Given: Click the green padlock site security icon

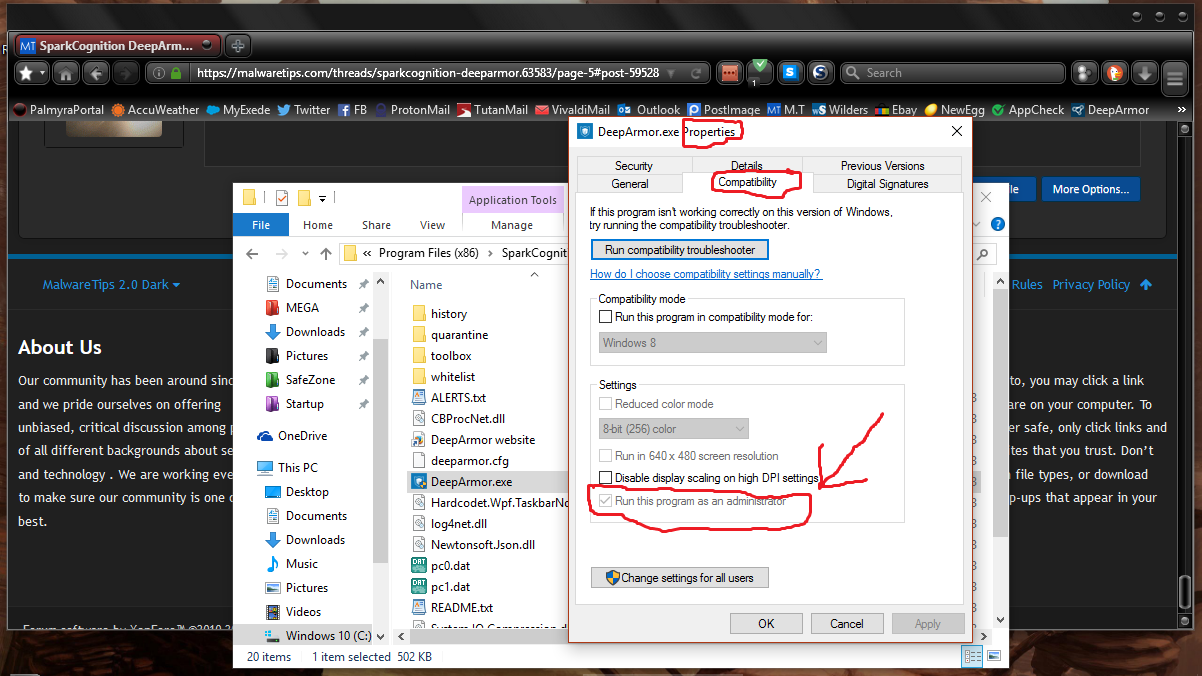Looking at the screenshot, I should click(x=176, y=73).
